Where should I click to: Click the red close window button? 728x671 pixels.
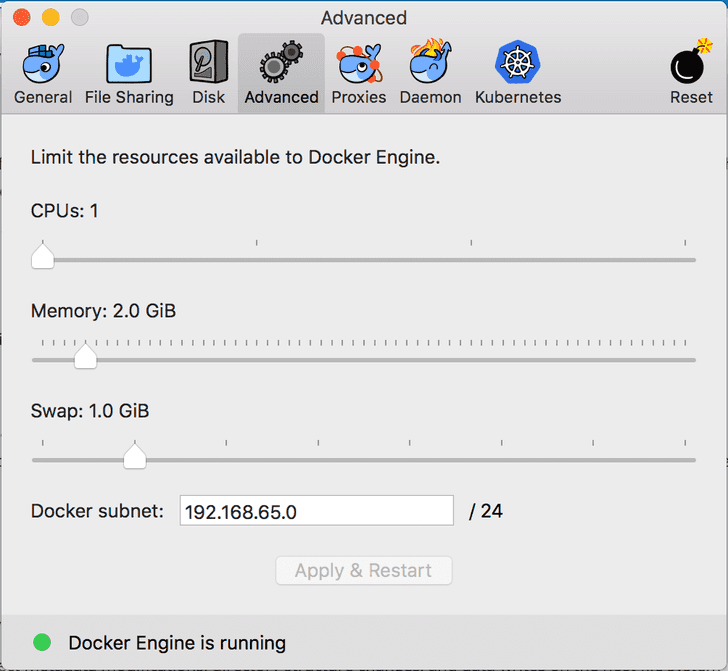click(21, 18)
